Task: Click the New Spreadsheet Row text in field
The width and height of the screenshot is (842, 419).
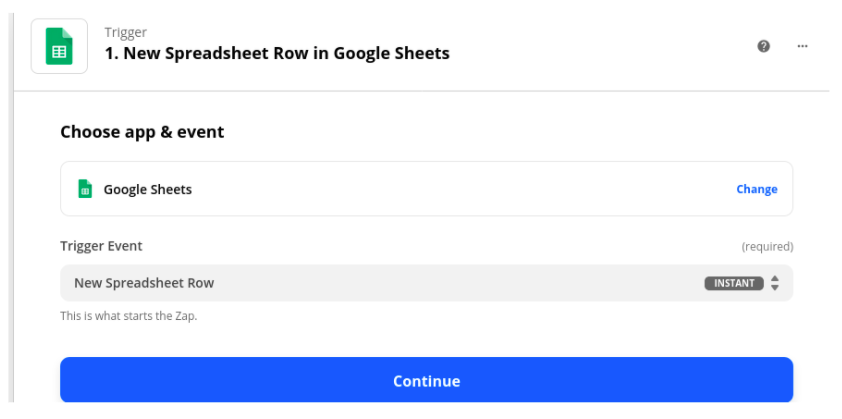Action: click(144, 283)
